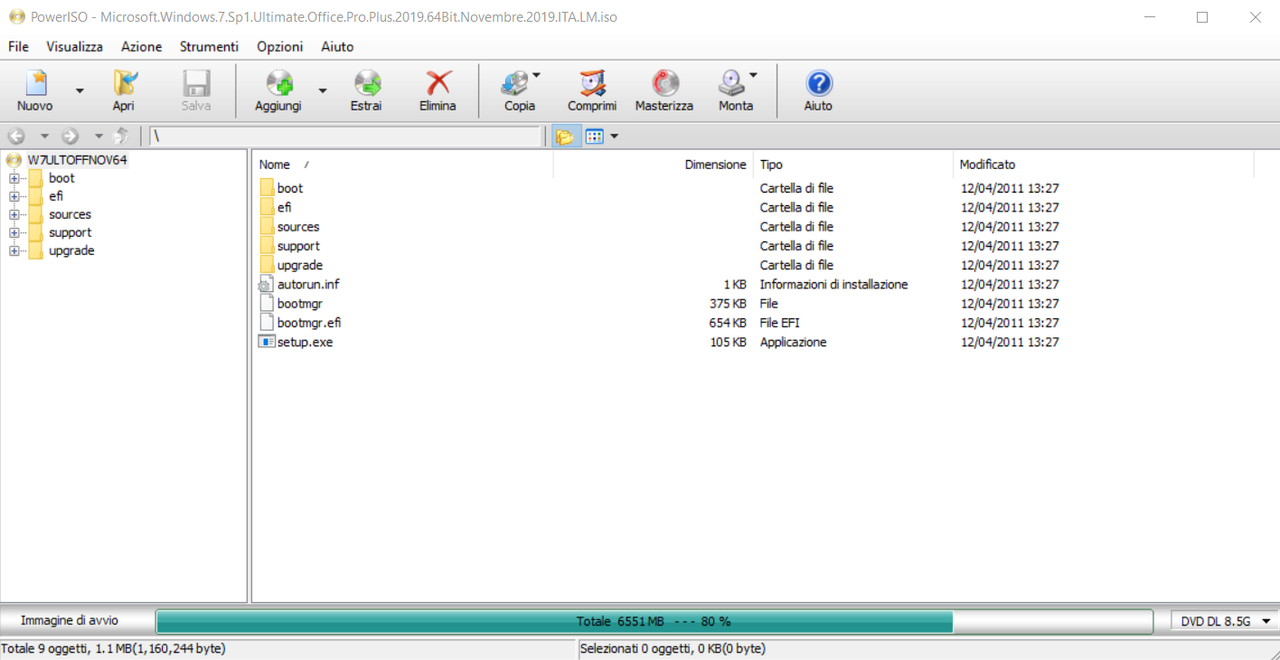Open the Opzioni menu
The height and width of the screenshot is (660, 1280).
click(279, 47)
